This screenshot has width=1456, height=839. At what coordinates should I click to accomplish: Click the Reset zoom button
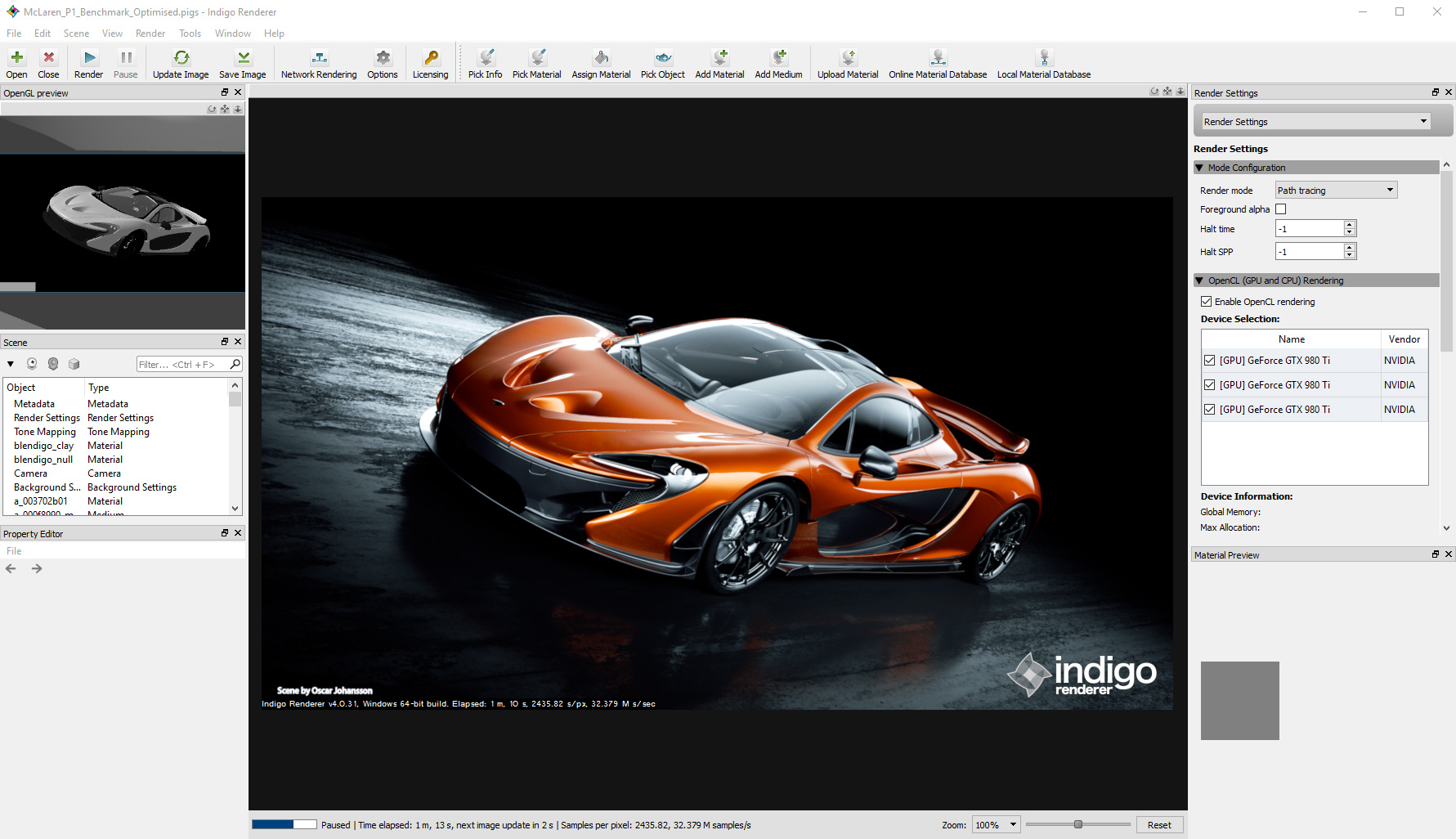coord(1159,825)
